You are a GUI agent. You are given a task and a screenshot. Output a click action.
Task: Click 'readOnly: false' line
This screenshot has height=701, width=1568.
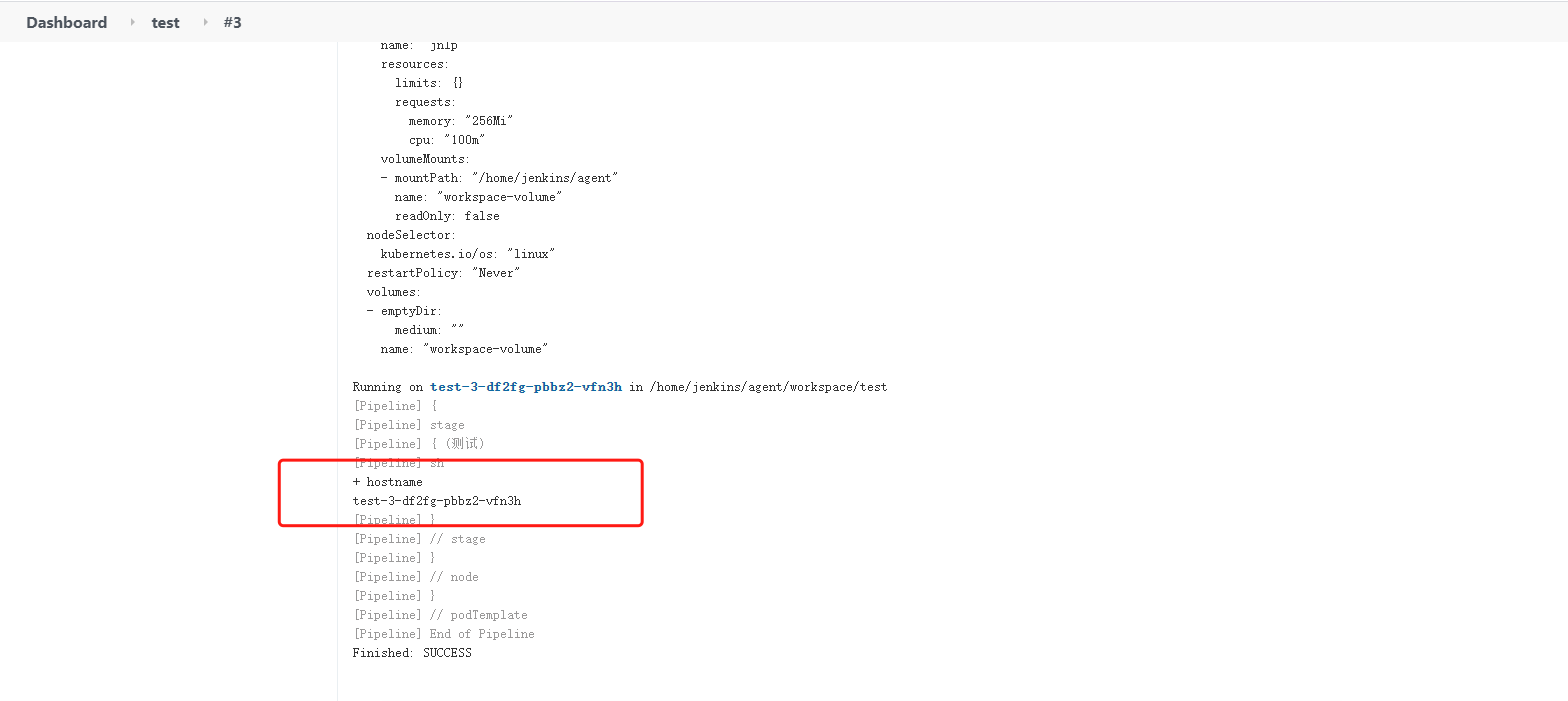click(x=446, y=216)
